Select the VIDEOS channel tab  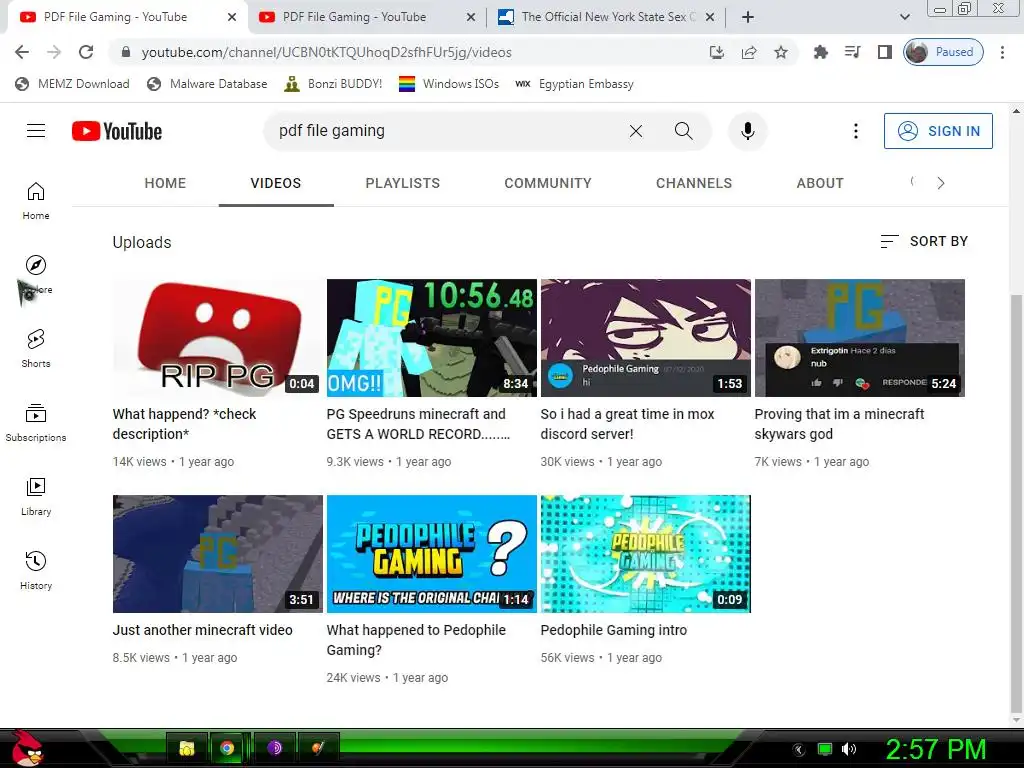276,184
